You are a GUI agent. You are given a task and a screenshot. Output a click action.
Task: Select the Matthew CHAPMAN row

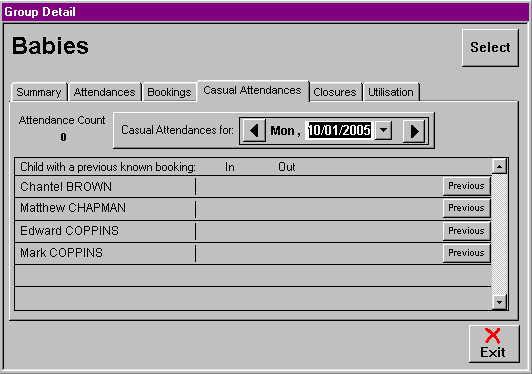tap(253, 208)
